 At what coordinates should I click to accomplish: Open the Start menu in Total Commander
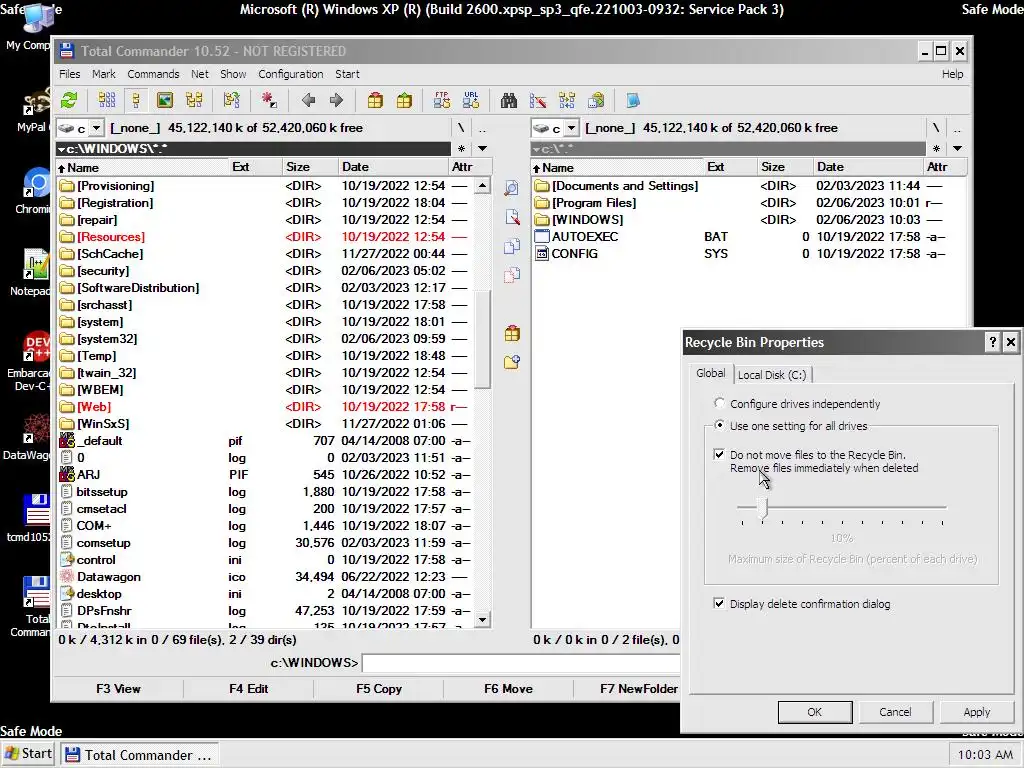347,74
